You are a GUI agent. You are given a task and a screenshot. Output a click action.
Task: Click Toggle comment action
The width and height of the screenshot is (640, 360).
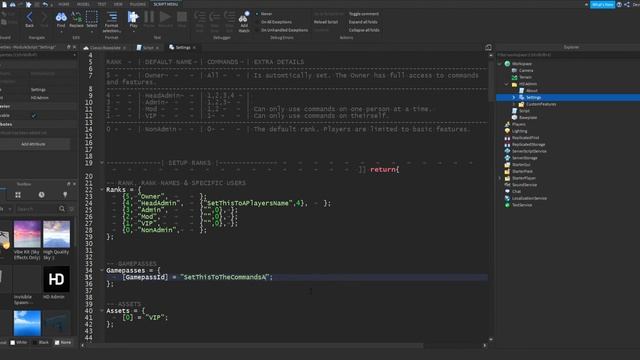point(364,14)
